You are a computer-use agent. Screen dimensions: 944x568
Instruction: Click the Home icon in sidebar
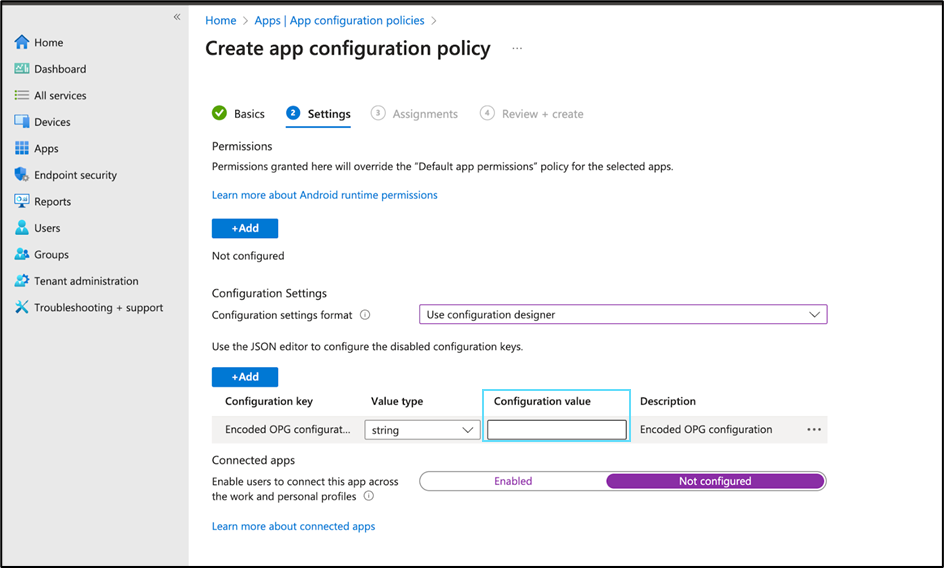(x=22, y=43)
